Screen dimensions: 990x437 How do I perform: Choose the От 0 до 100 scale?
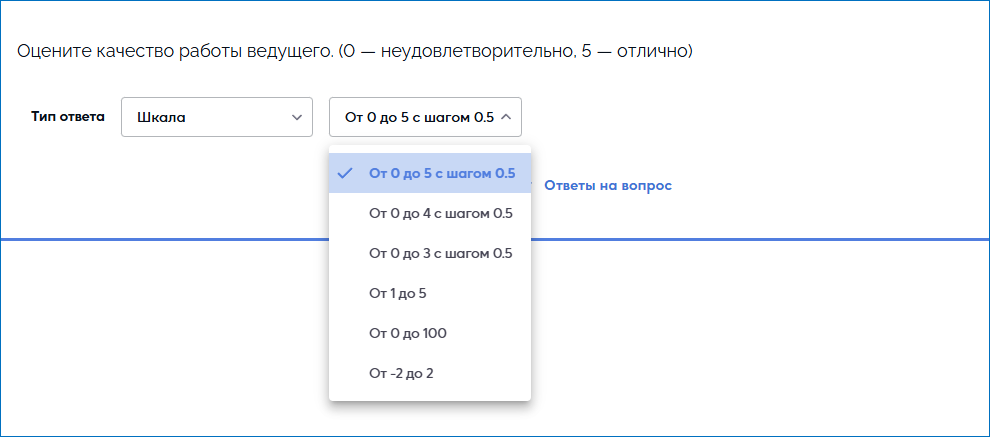point(407,333)
